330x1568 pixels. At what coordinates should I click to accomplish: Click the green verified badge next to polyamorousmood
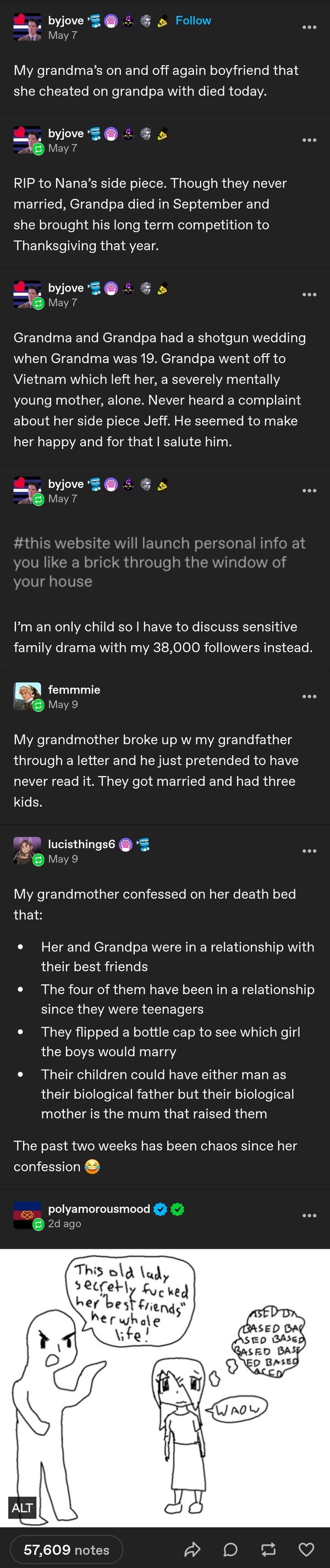point(177,1209)
